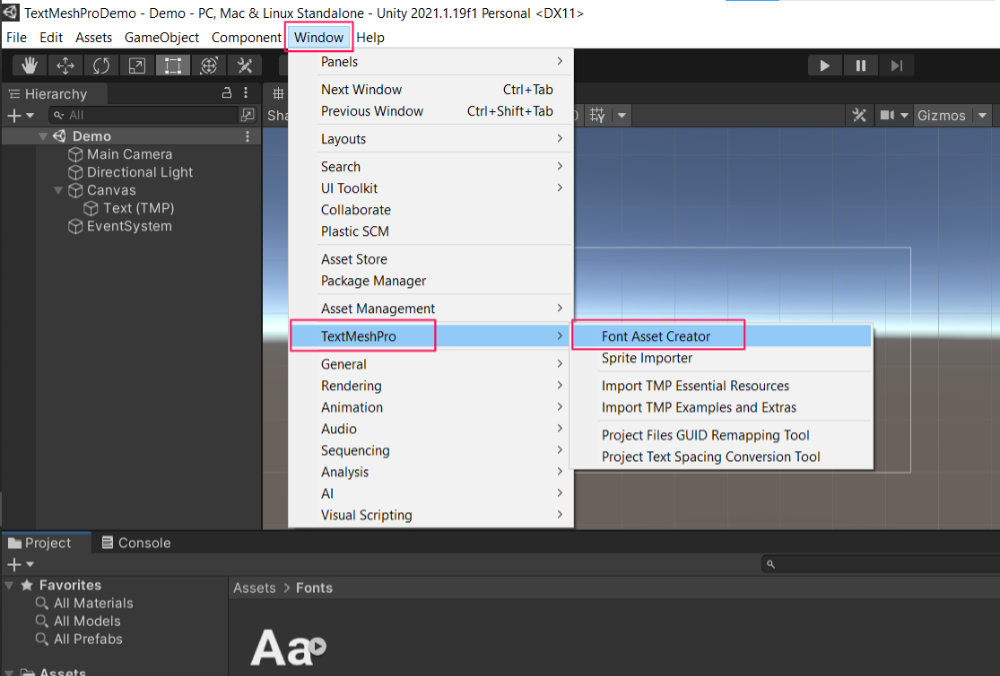1000x676 pixels.
Task: Open Sprite Importer from TextMeshPro submenu
Action: point(721,358)
